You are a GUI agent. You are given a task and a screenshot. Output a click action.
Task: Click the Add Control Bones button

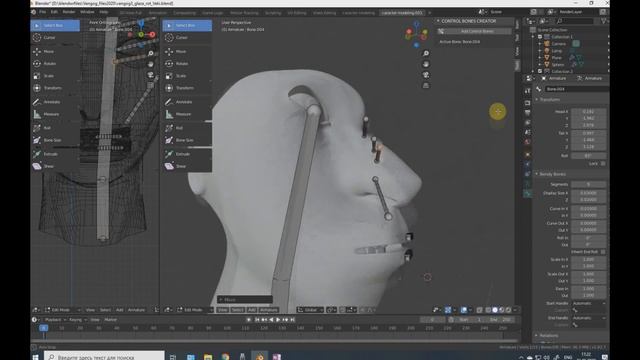click(x=474, y=31)
